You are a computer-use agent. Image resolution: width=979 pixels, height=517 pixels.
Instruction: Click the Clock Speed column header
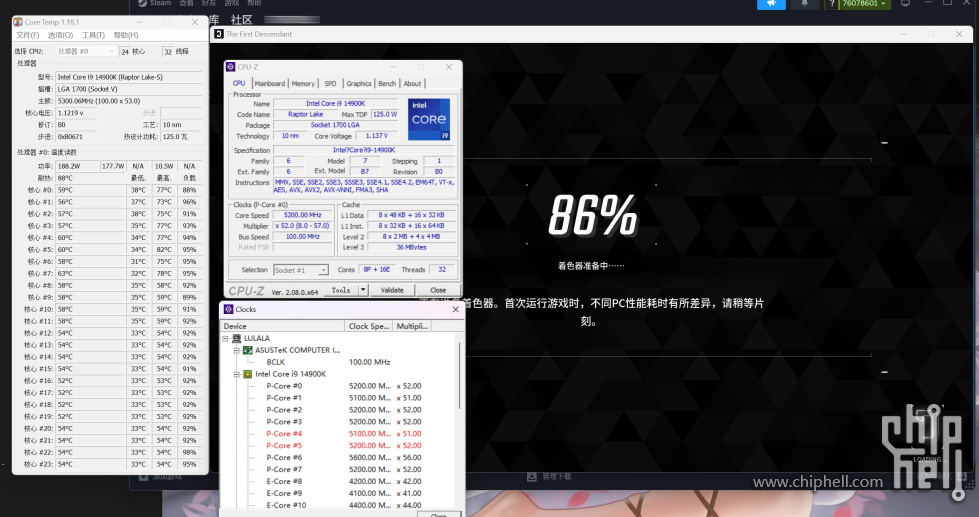click(x=369, y=326)
